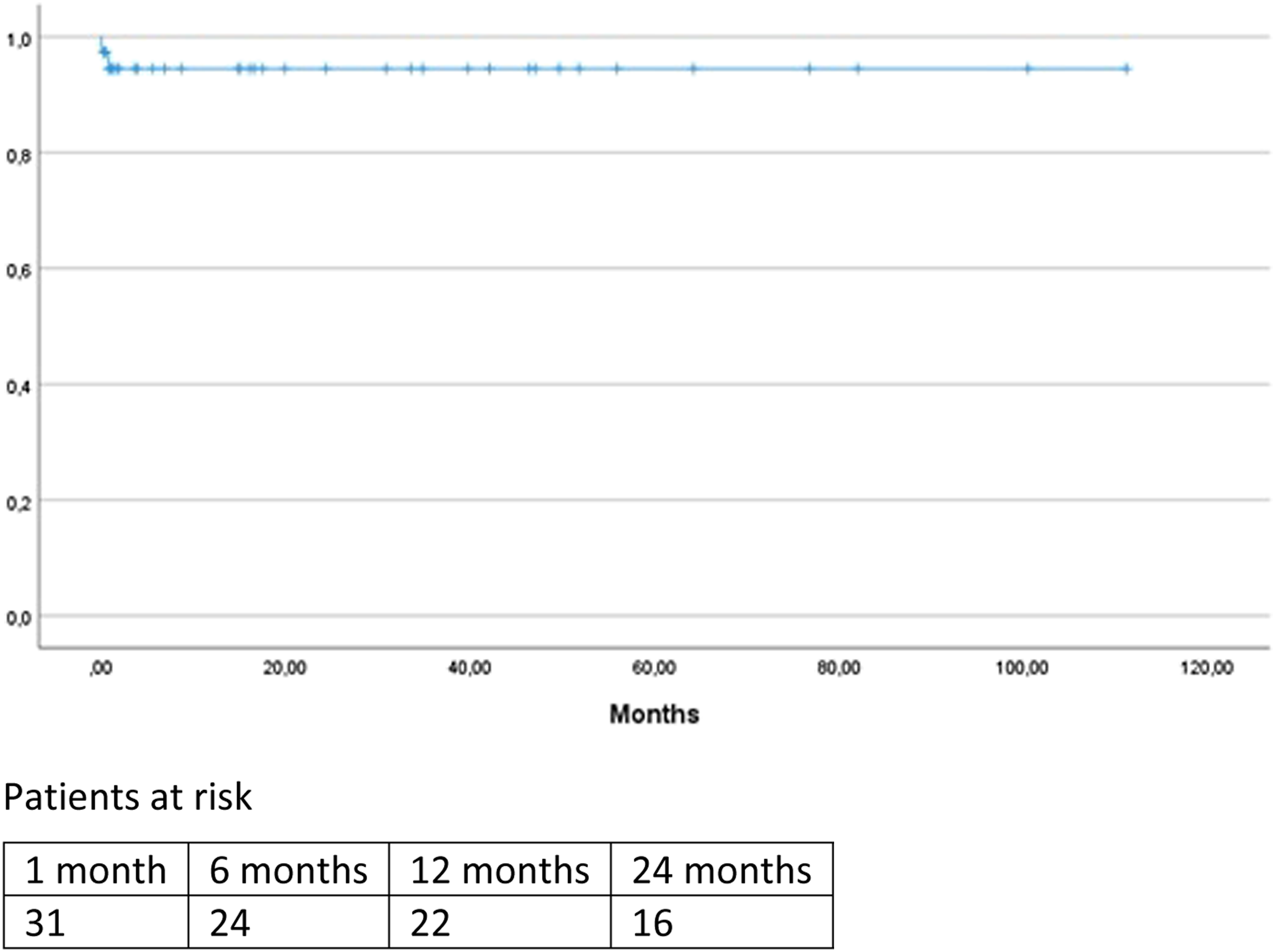Click the cell with value 22

click(x=500, y=922)
